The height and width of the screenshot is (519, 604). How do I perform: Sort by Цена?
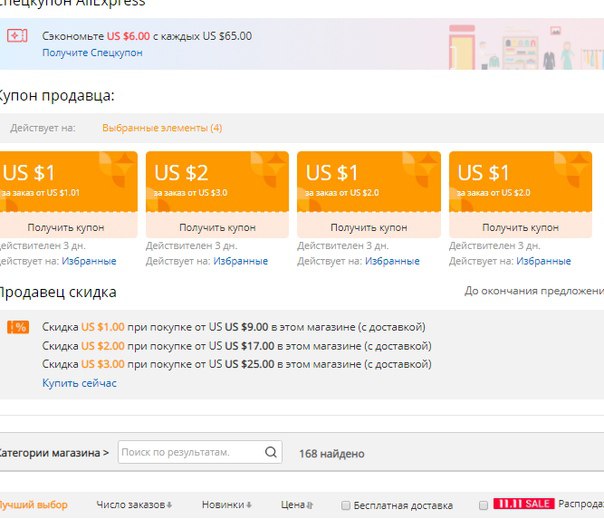[x=297, y=505]
